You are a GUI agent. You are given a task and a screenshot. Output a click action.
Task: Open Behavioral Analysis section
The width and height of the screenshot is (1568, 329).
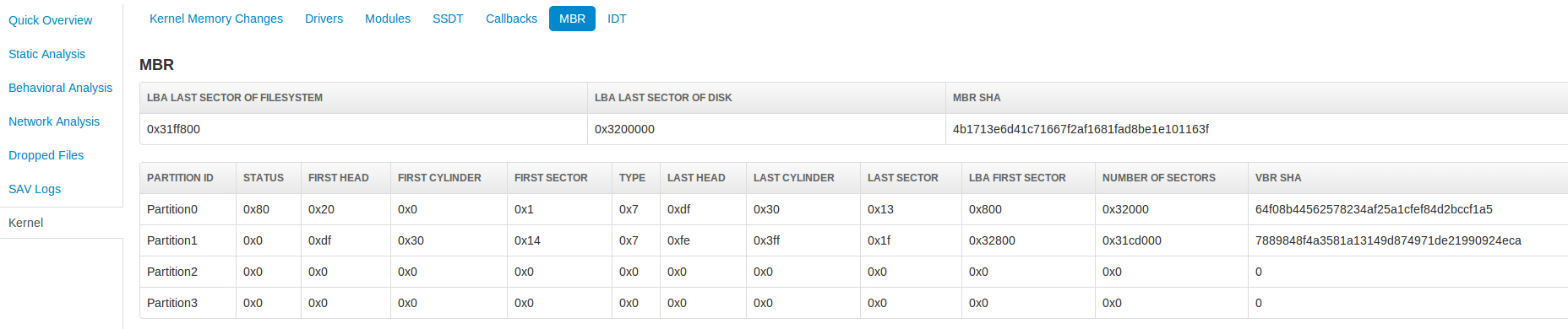click(x=61, y=88)
